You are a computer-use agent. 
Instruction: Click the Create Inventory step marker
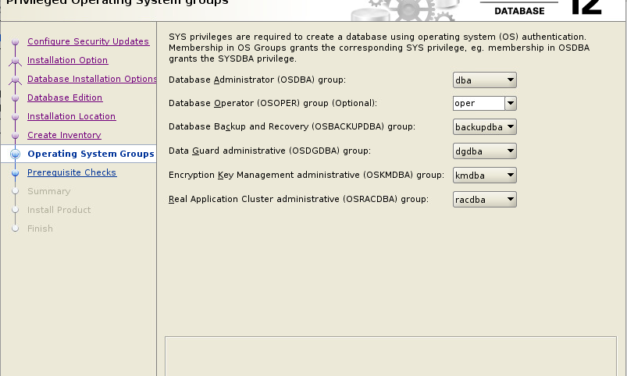pyautogui.click(x=15, y=136)
